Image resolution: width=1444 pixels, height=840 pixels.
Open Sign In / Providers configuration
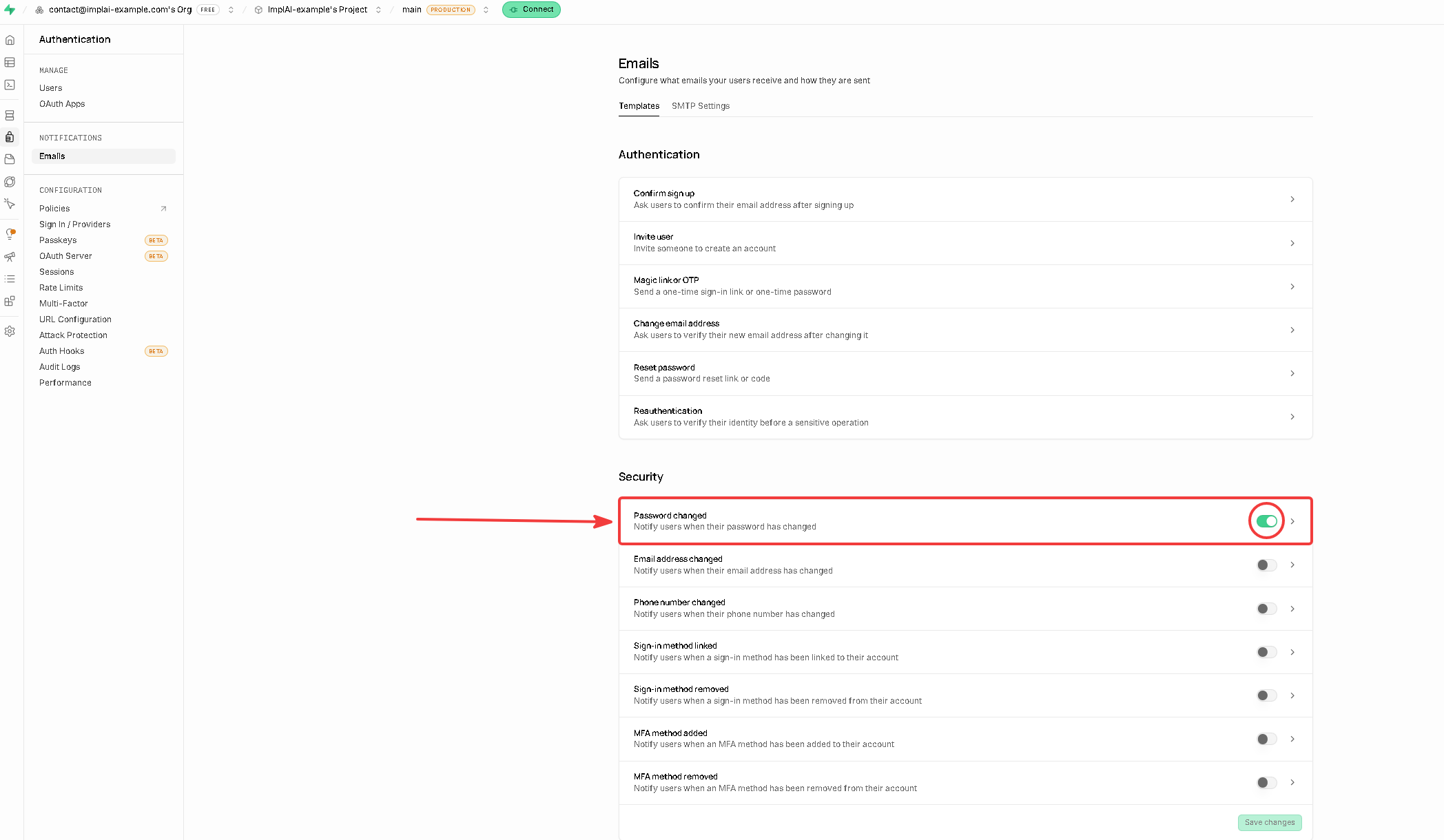[75, 224]
